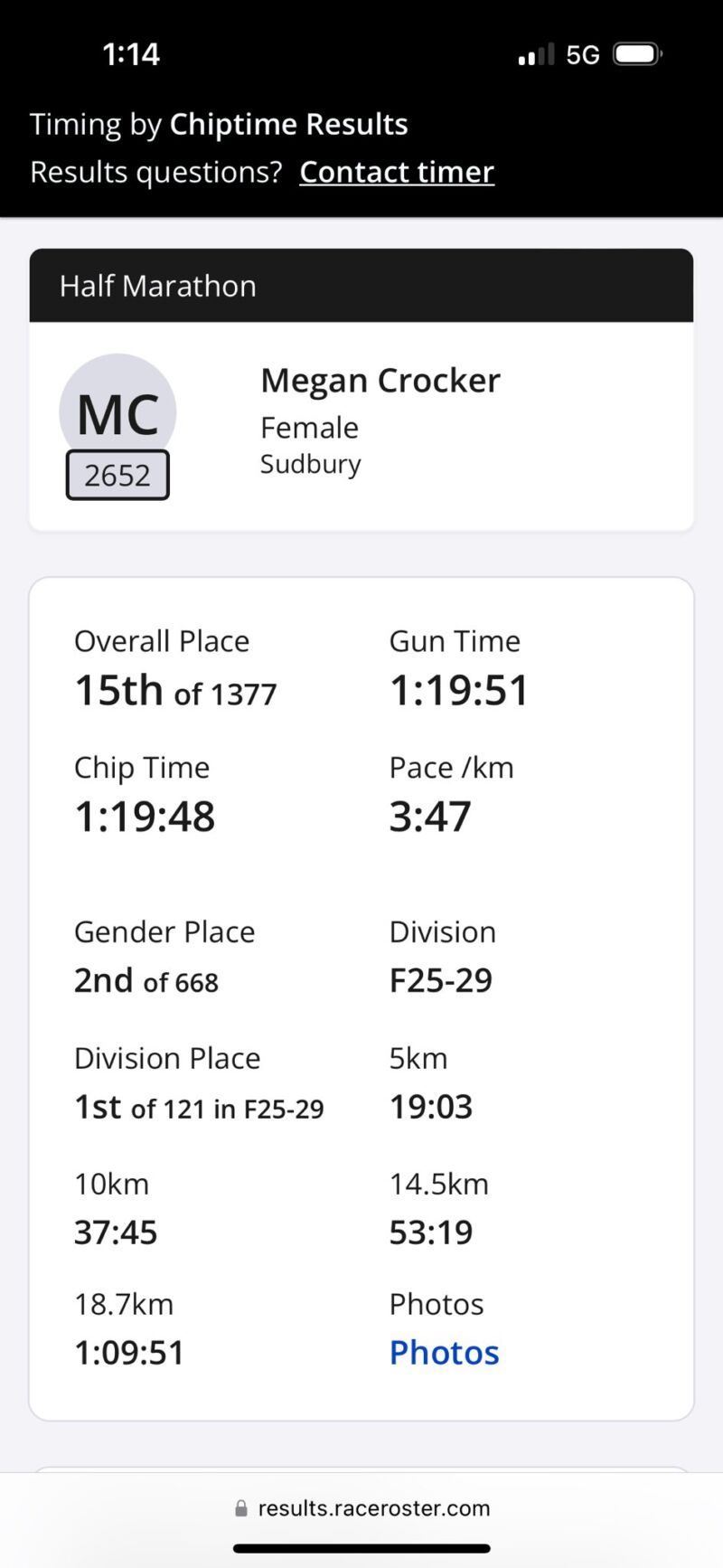
Task: Tap the lock icon beside the URL
Action: pos(240,1508)
